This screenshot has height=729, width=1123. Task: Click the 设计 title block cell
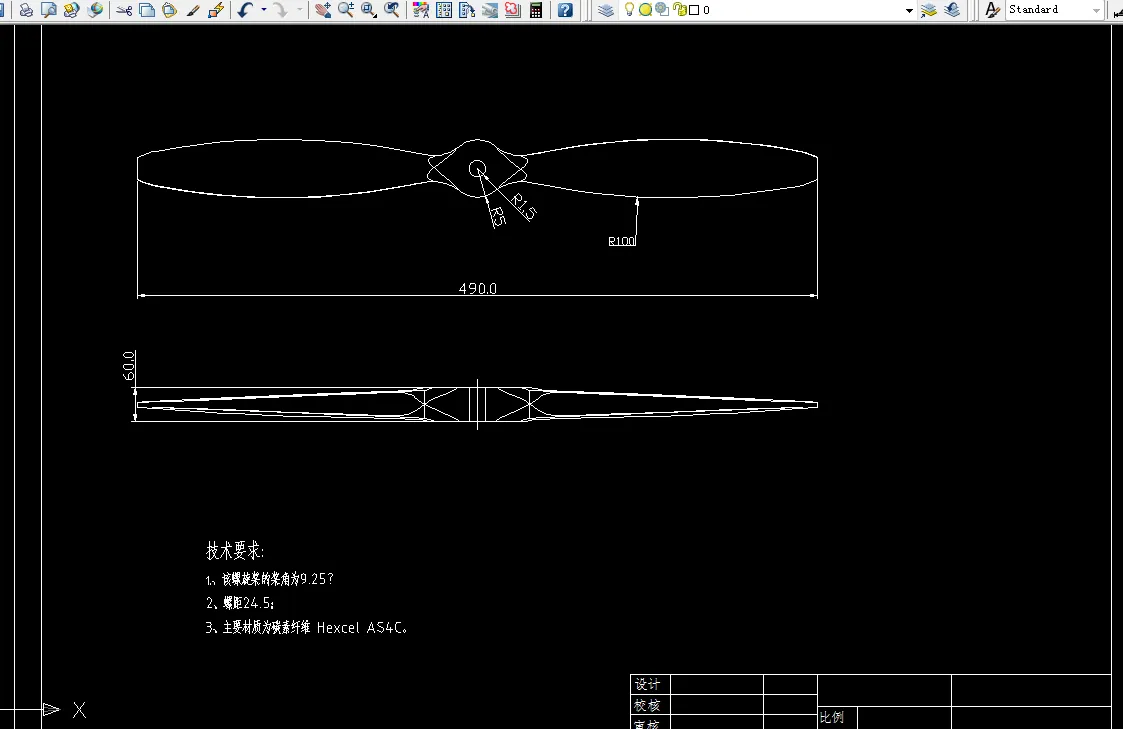650,685
